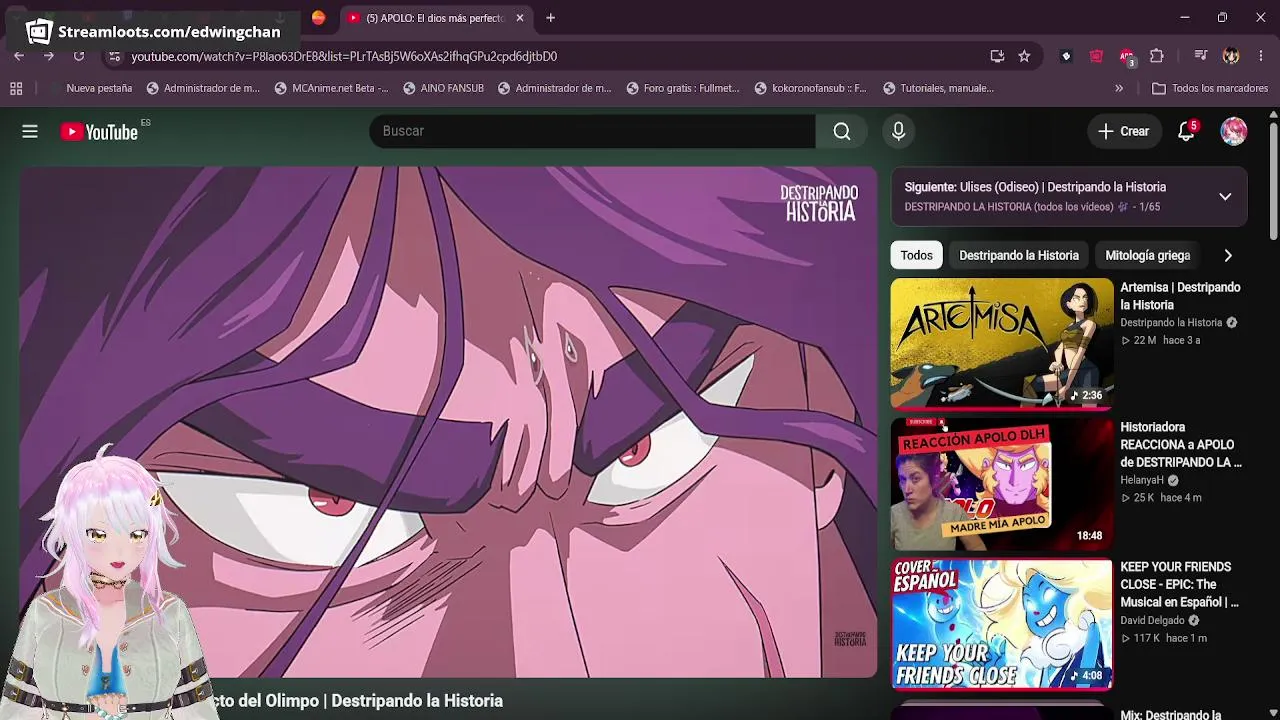Expand the playlist panel chevron
The width and height of the screenshot is (1280, 720).
1225,196
